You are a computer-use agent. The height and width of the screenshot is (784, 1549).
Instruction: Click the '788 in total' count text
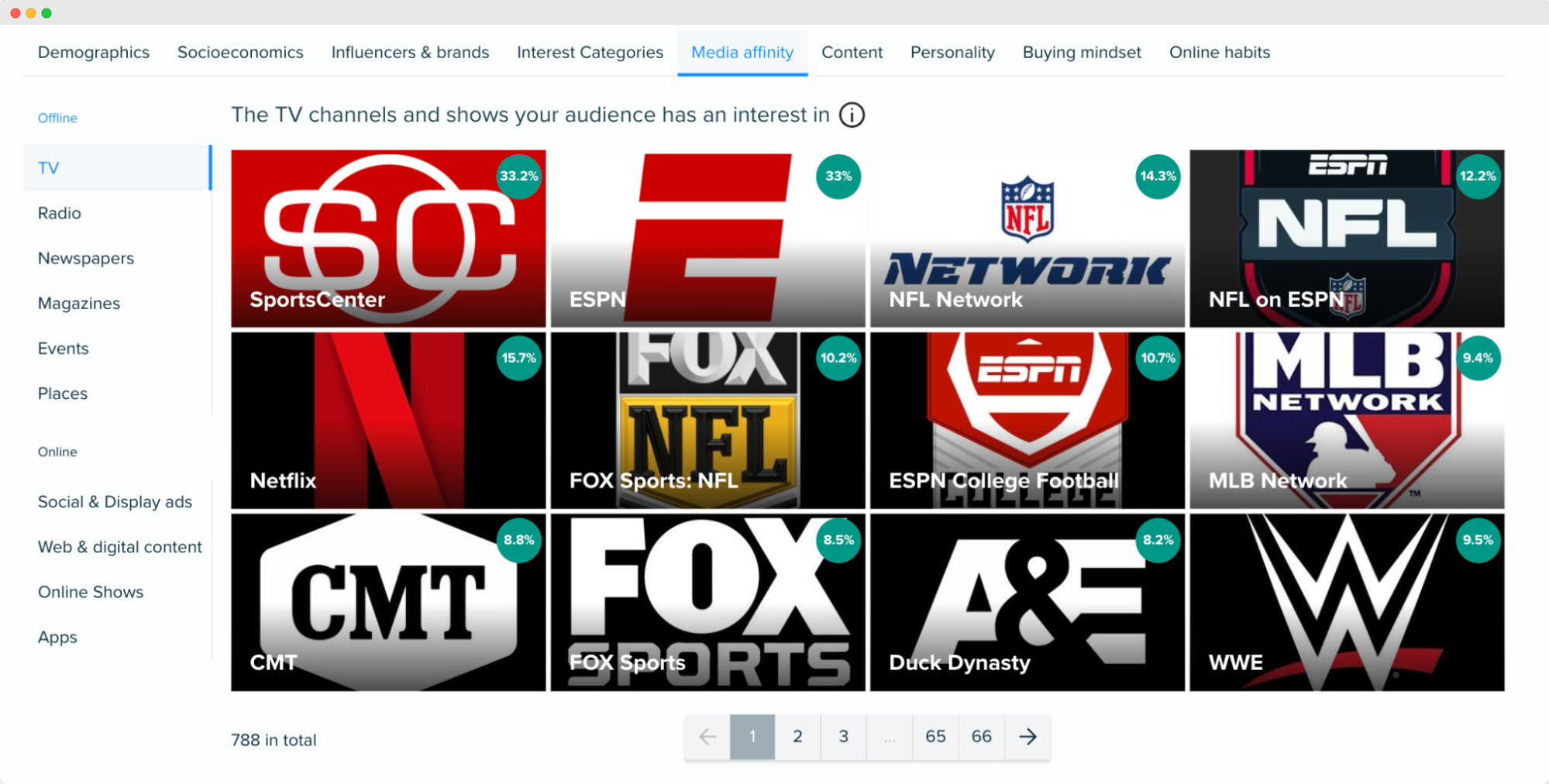(274, 740)
